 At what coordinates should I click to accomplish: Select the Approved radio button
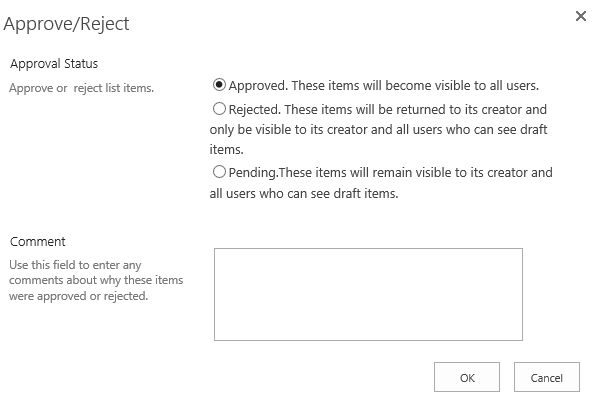(x=219, y=84)
